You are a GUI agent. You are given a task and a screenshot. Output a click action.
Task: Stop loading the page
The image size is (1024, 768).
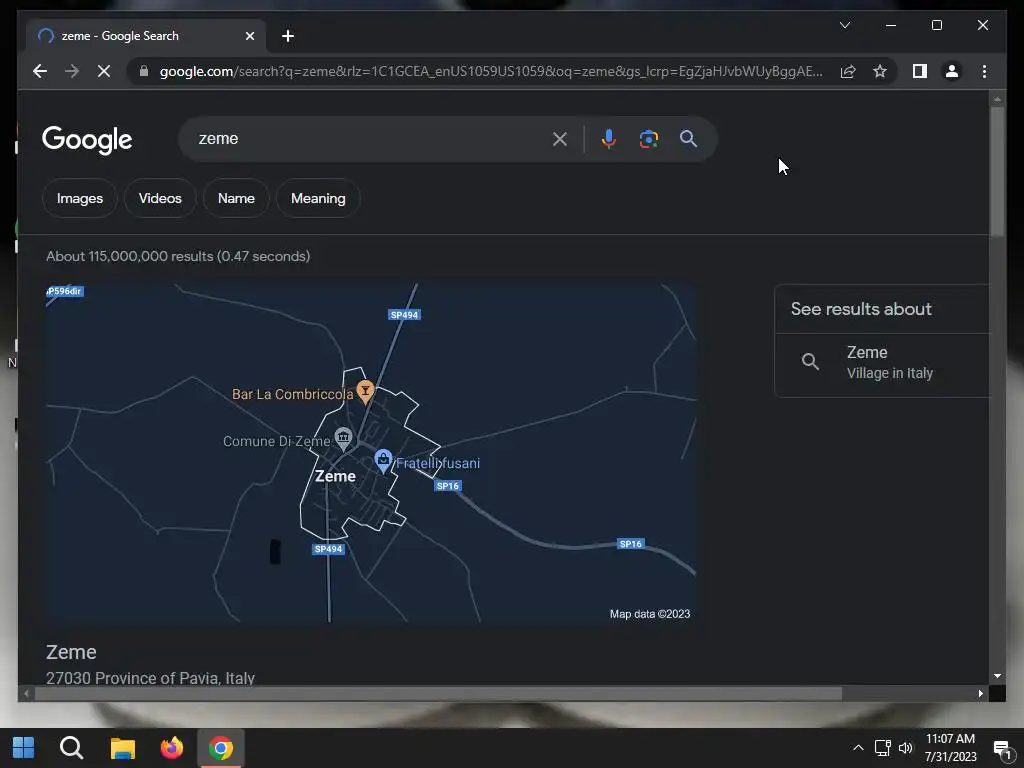(104, 71)
